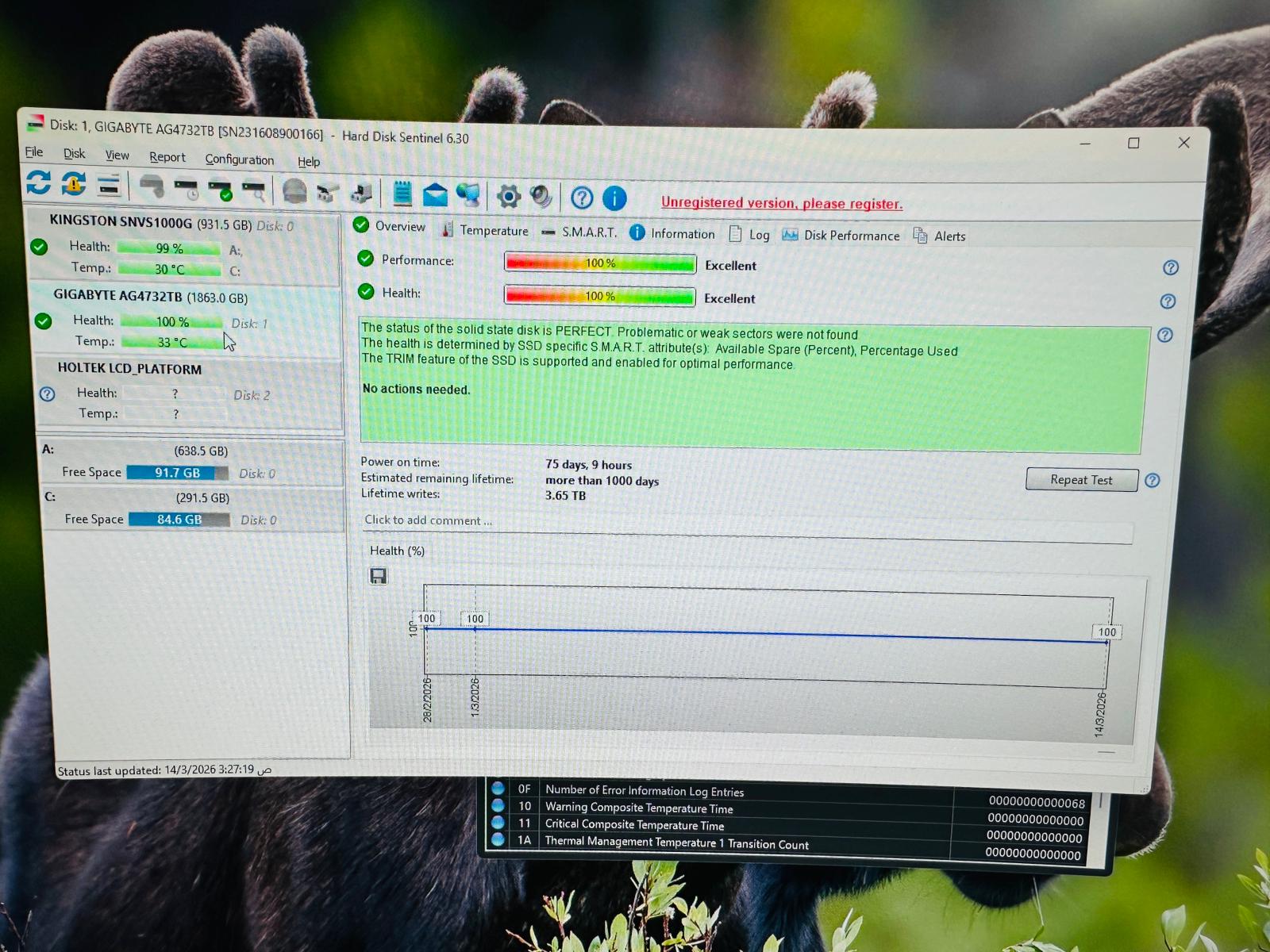Open the gear configuration toolbar icon

click(x=509, y=196)
